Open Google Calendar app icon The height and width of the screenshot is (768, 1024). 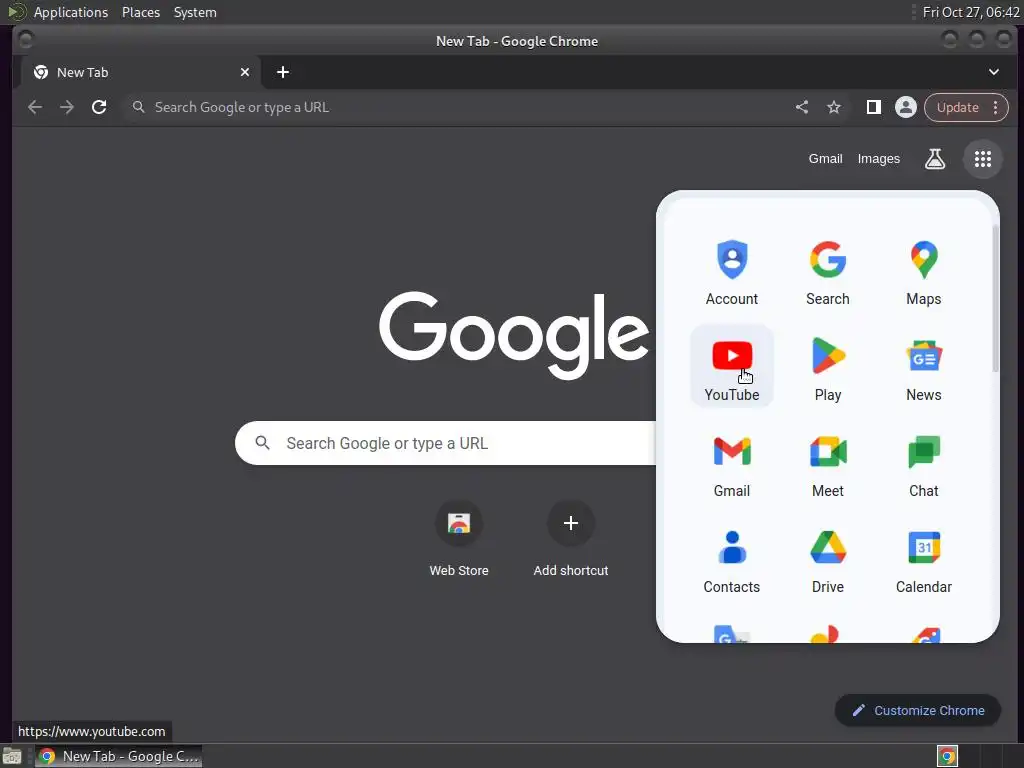coord(923,561)
